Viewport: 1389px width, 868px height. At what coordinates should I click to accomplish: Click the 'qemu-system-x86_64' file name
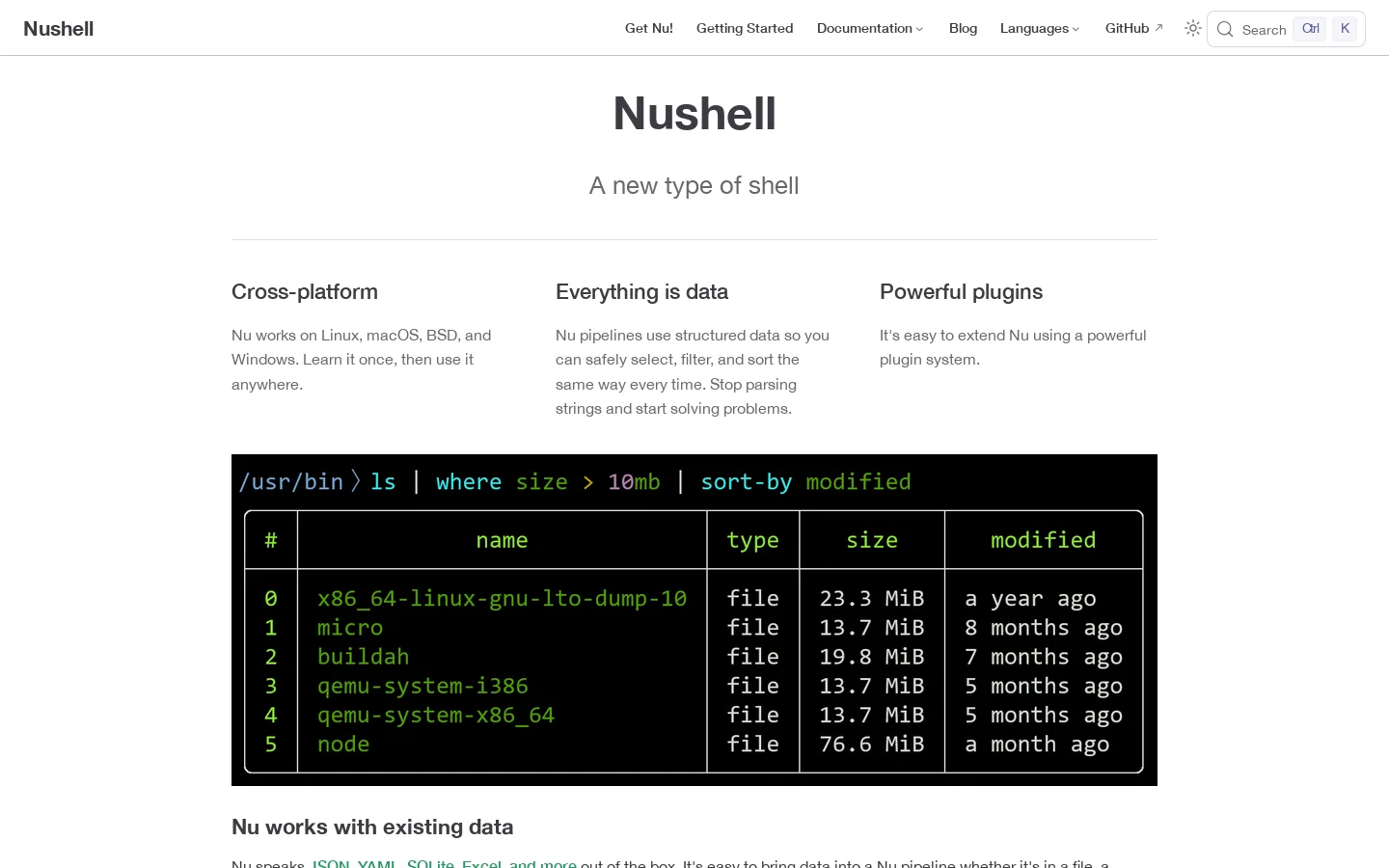(436, 716)
